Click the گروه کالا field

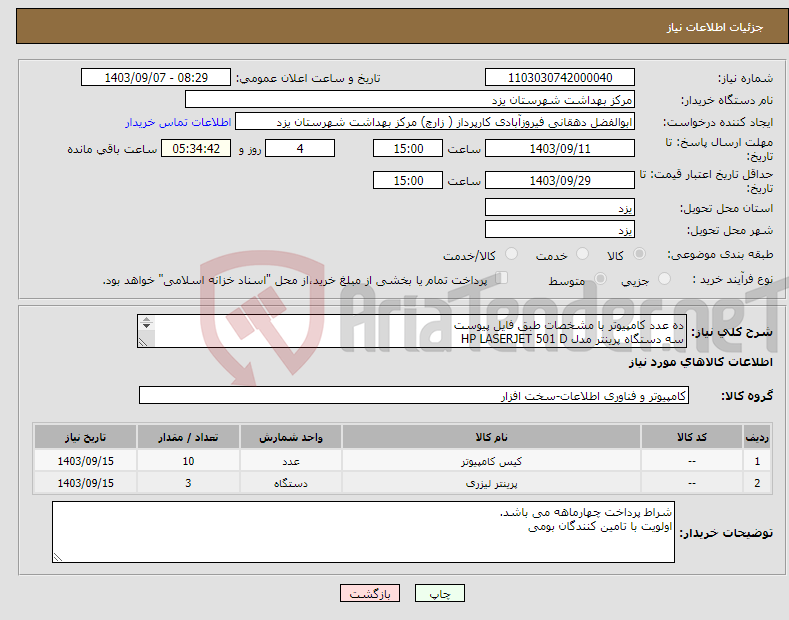414,396
